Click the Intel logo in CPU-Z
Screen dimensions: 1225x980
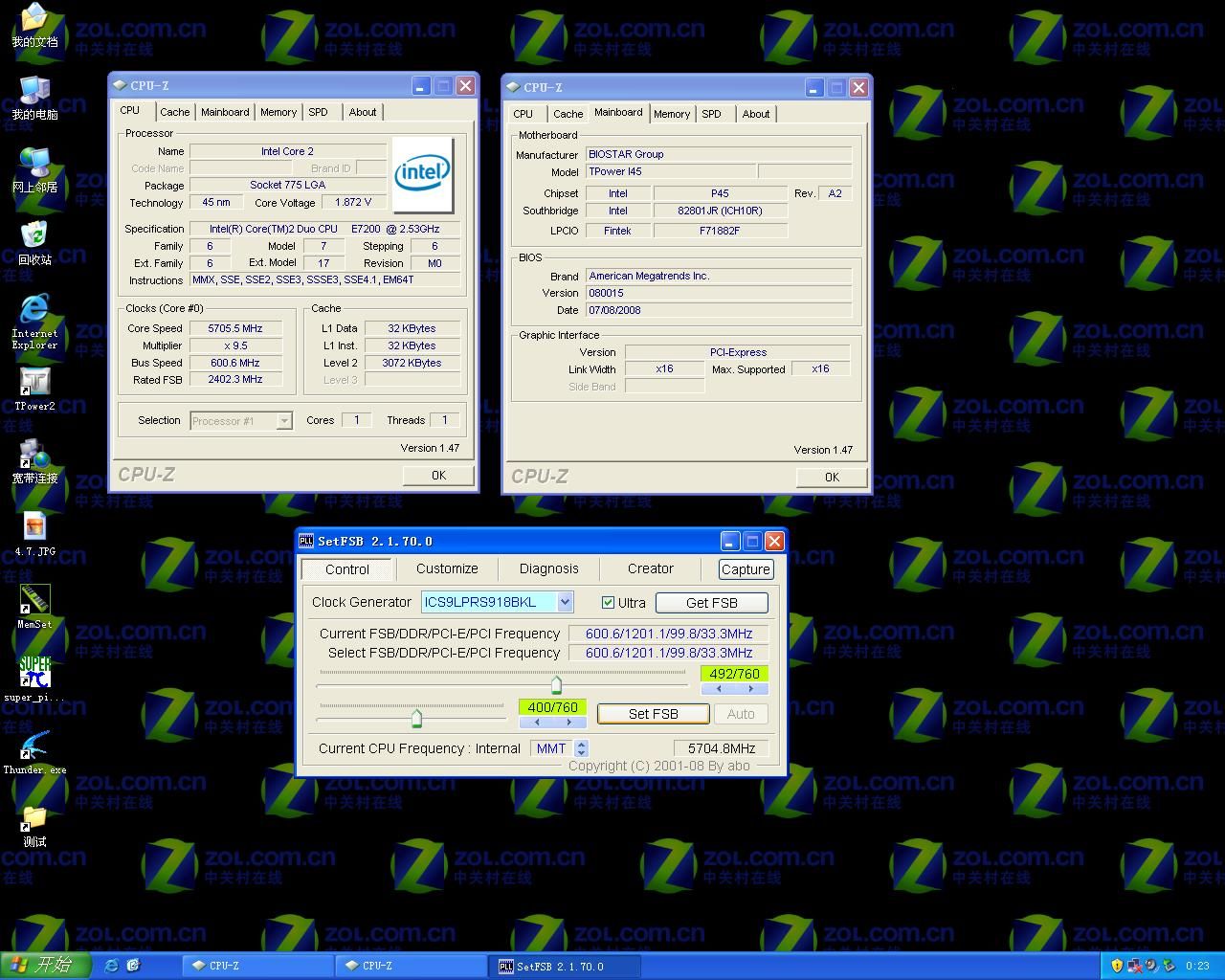pyautogui.click(x=422, y=173)
